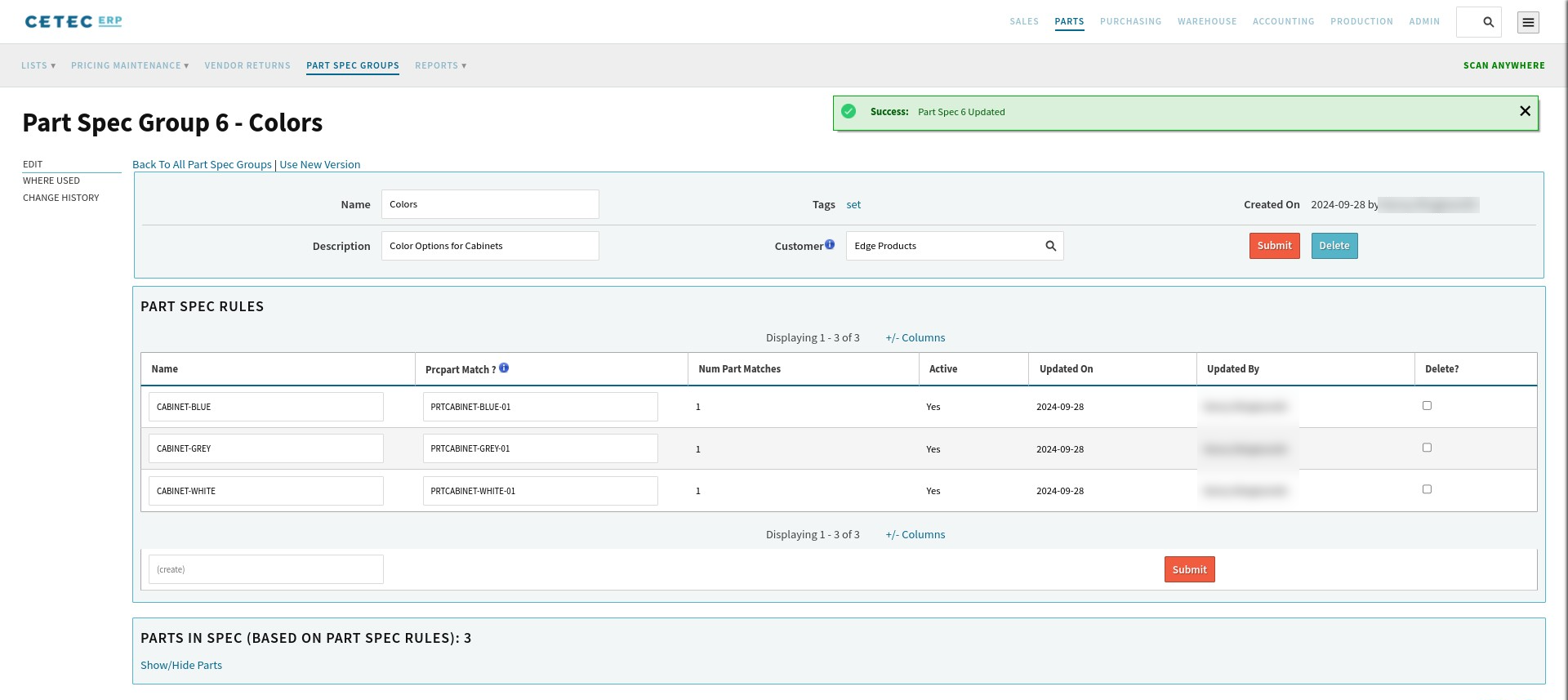Click Show/Hide Parts link

(181, 665)
